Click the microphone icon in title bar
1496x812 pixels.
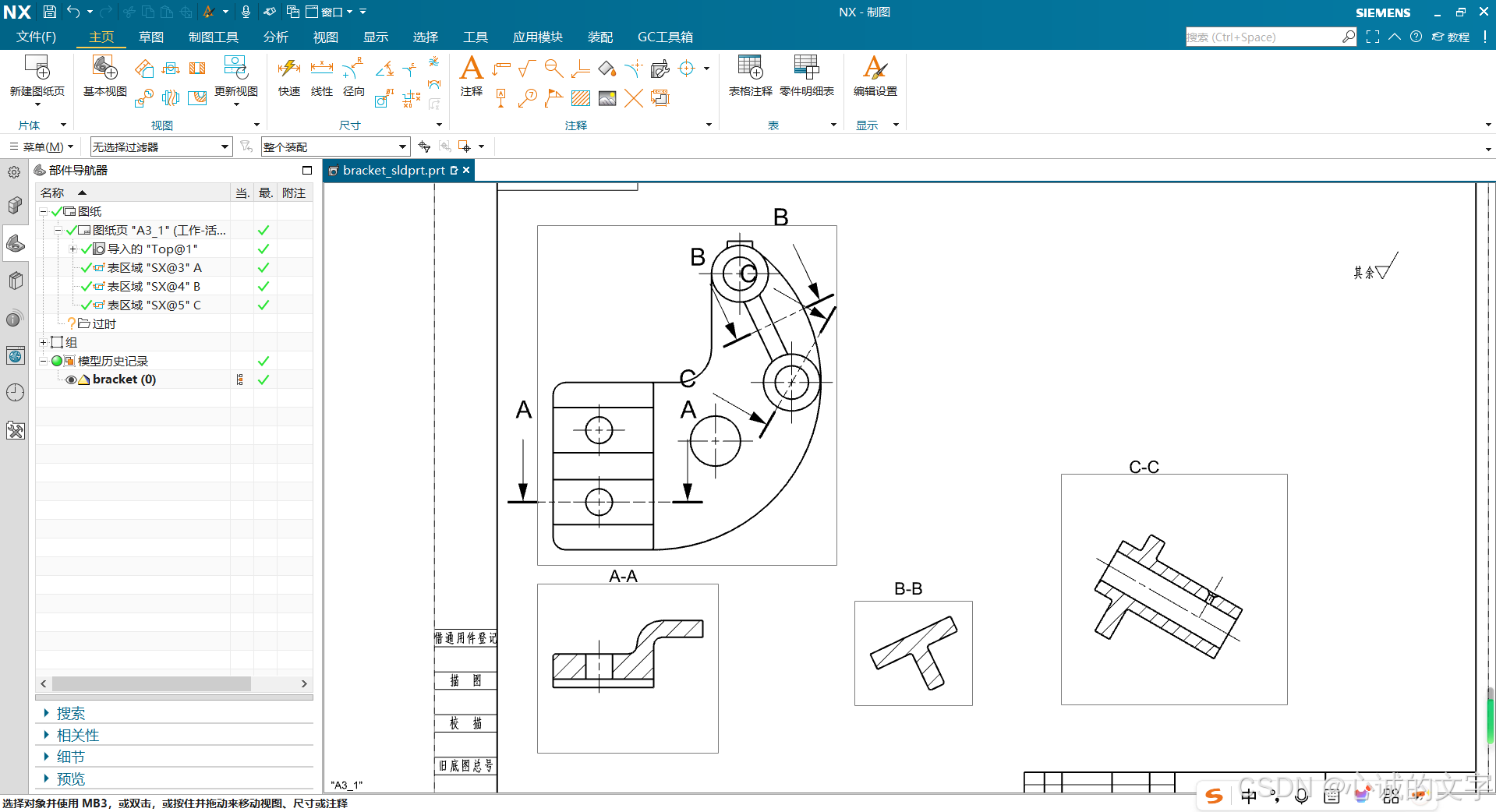(x=246, y=12)
